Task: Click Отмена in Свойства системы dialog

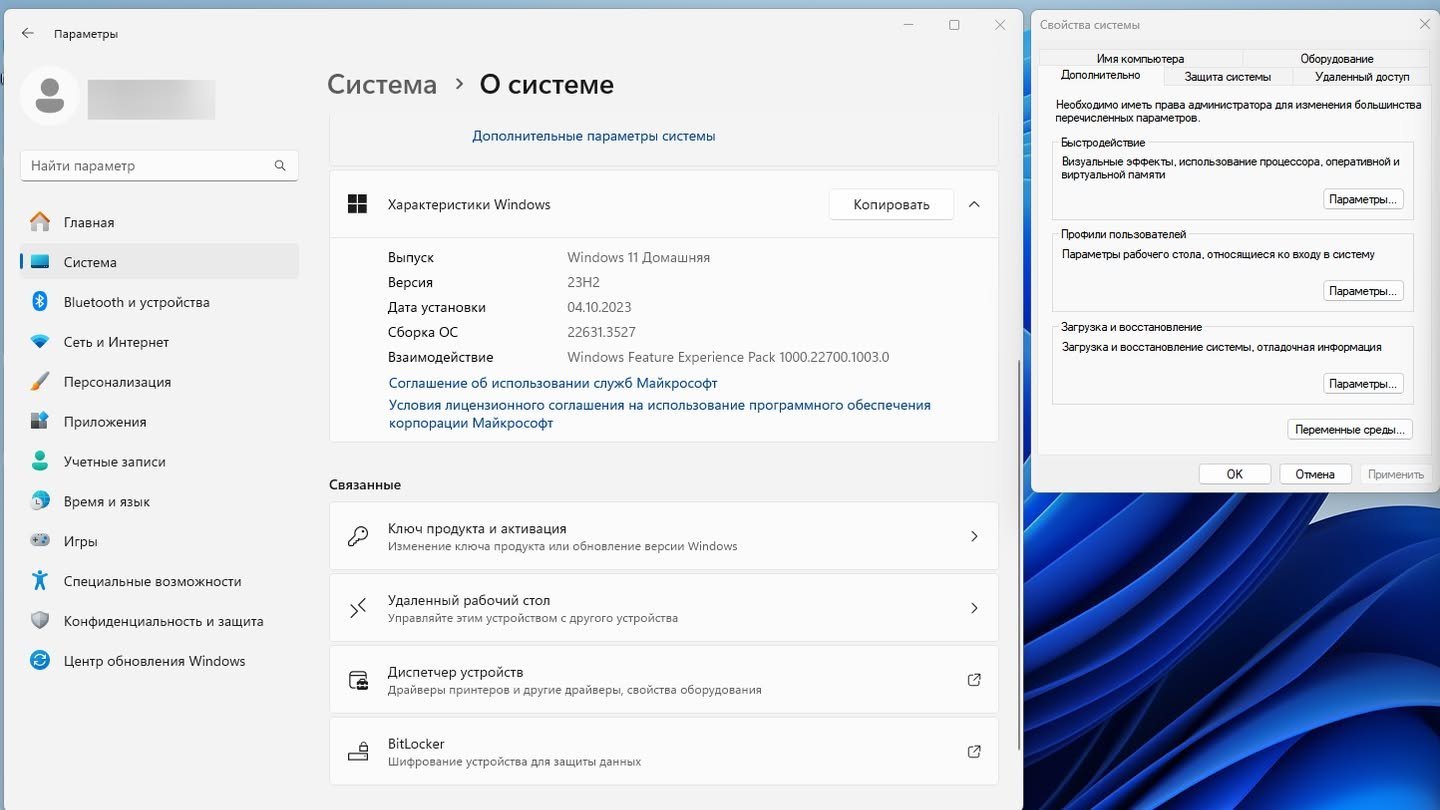Action: coord(1315,474)
